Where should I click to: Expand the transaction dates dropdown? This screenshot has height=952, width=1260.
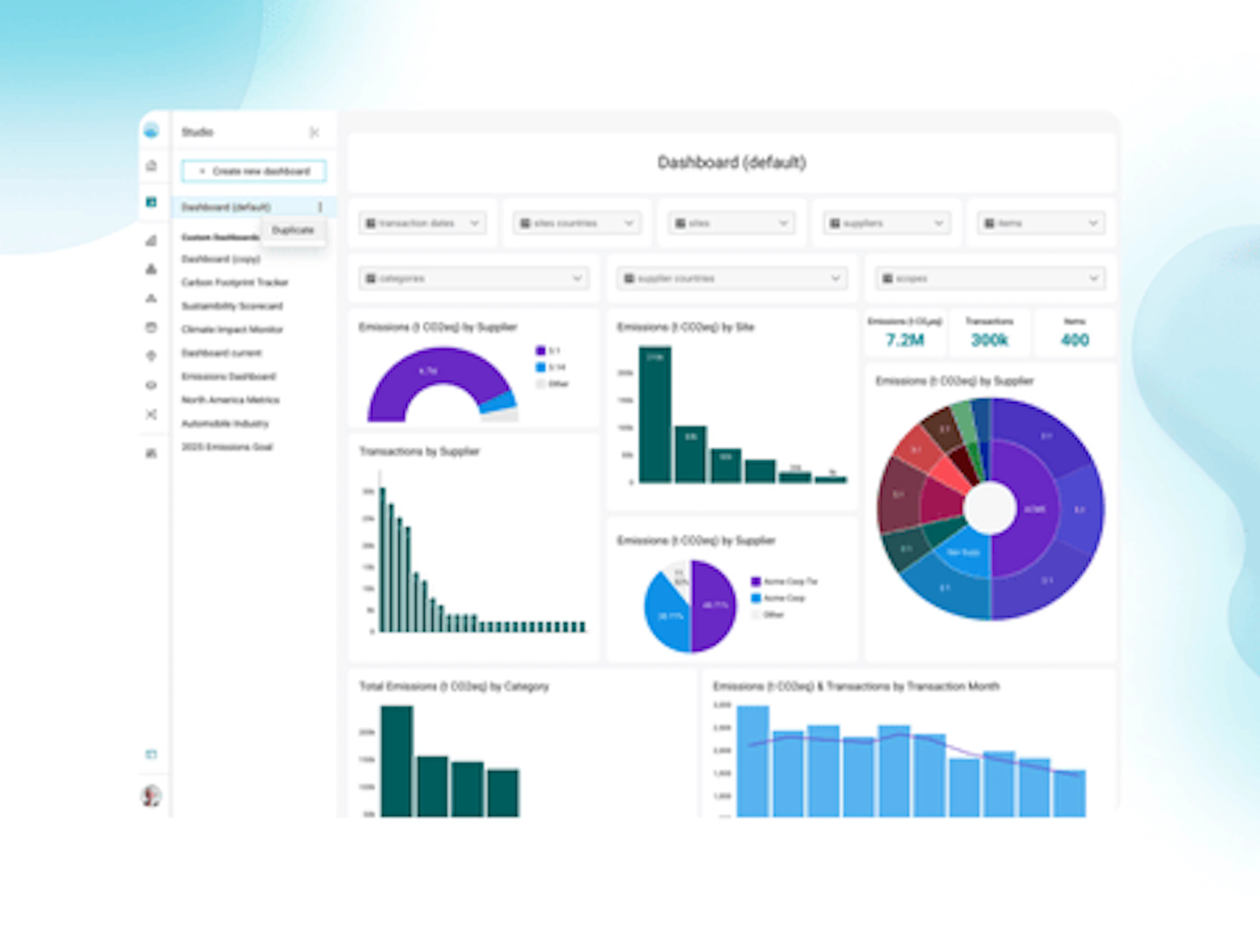pos(422,223)
